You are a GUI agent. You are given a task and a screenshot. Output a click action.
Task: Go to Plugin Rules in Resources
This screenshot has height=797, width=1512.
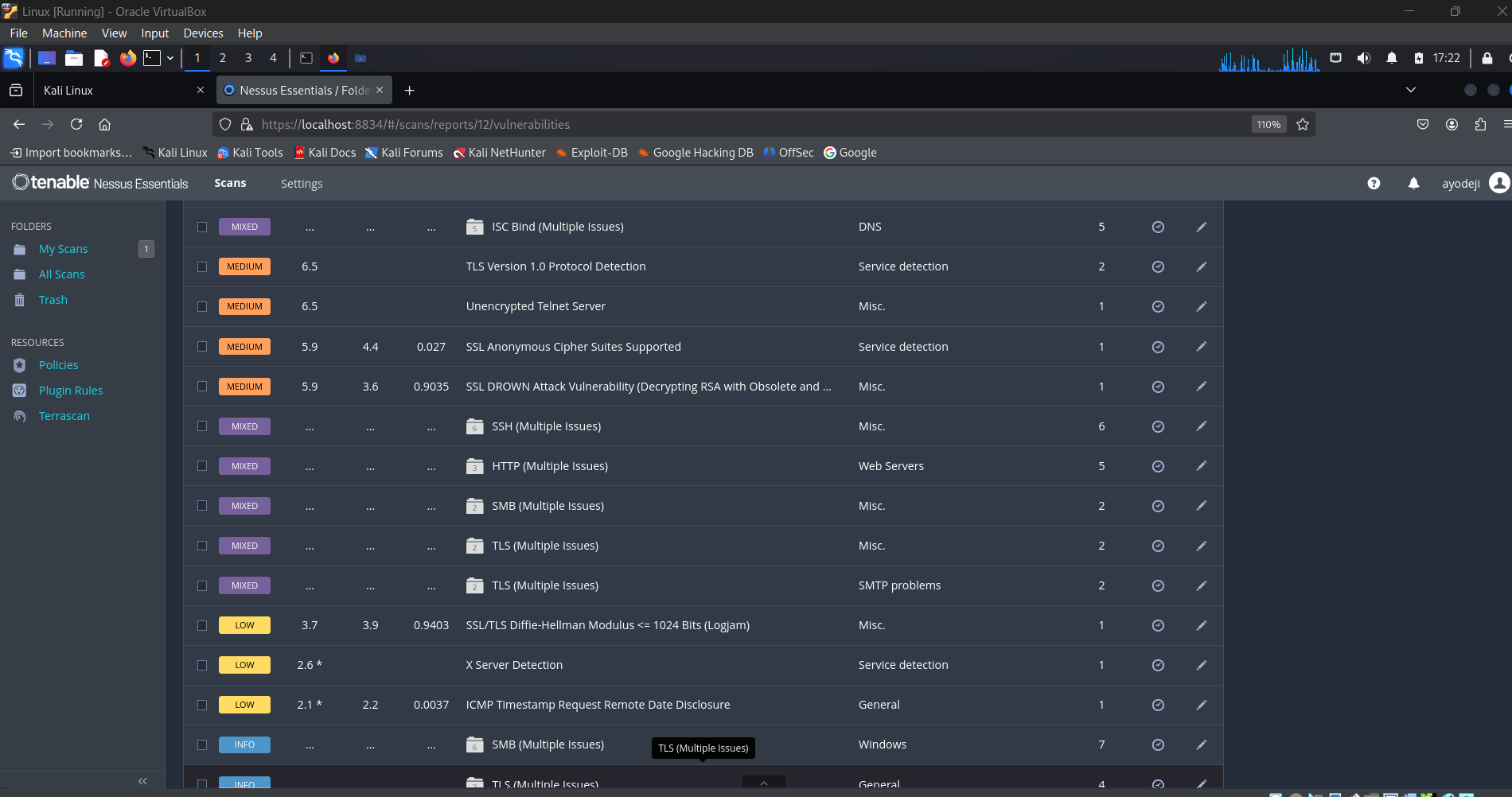[71, 391]
